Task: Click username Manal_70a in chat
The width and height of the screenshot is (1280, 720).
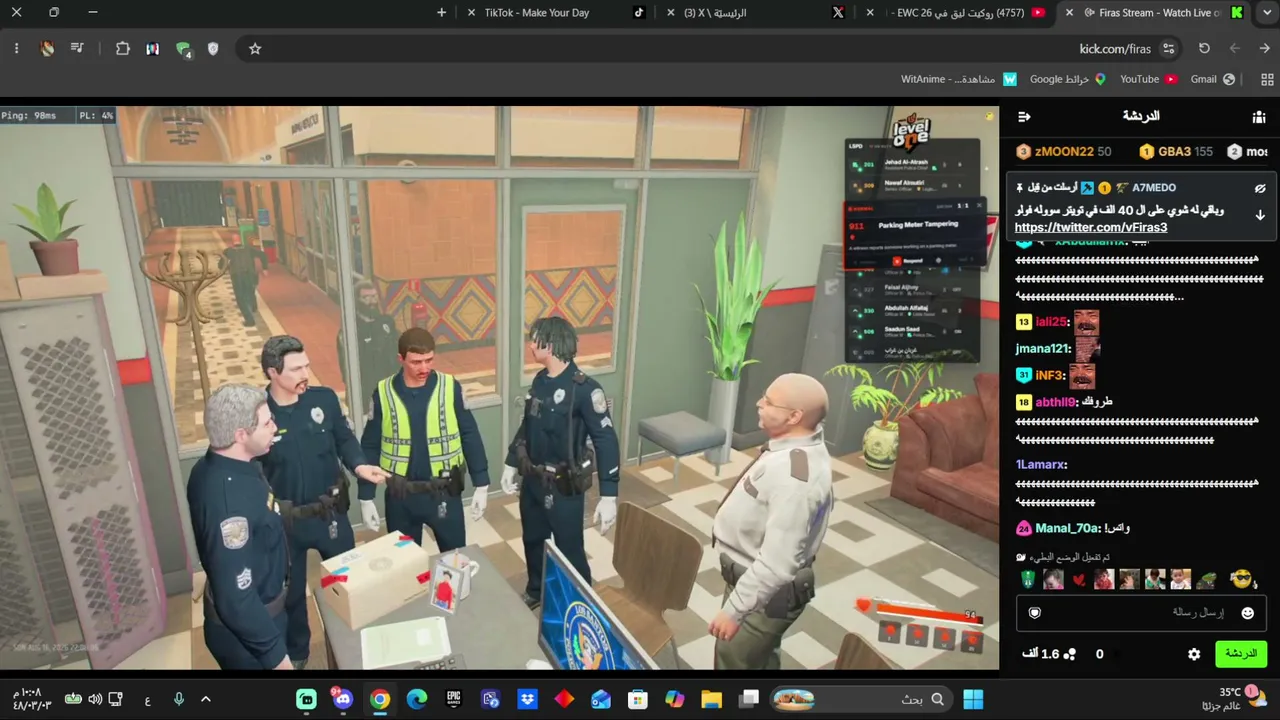Action: click(x=1067, y=528)
